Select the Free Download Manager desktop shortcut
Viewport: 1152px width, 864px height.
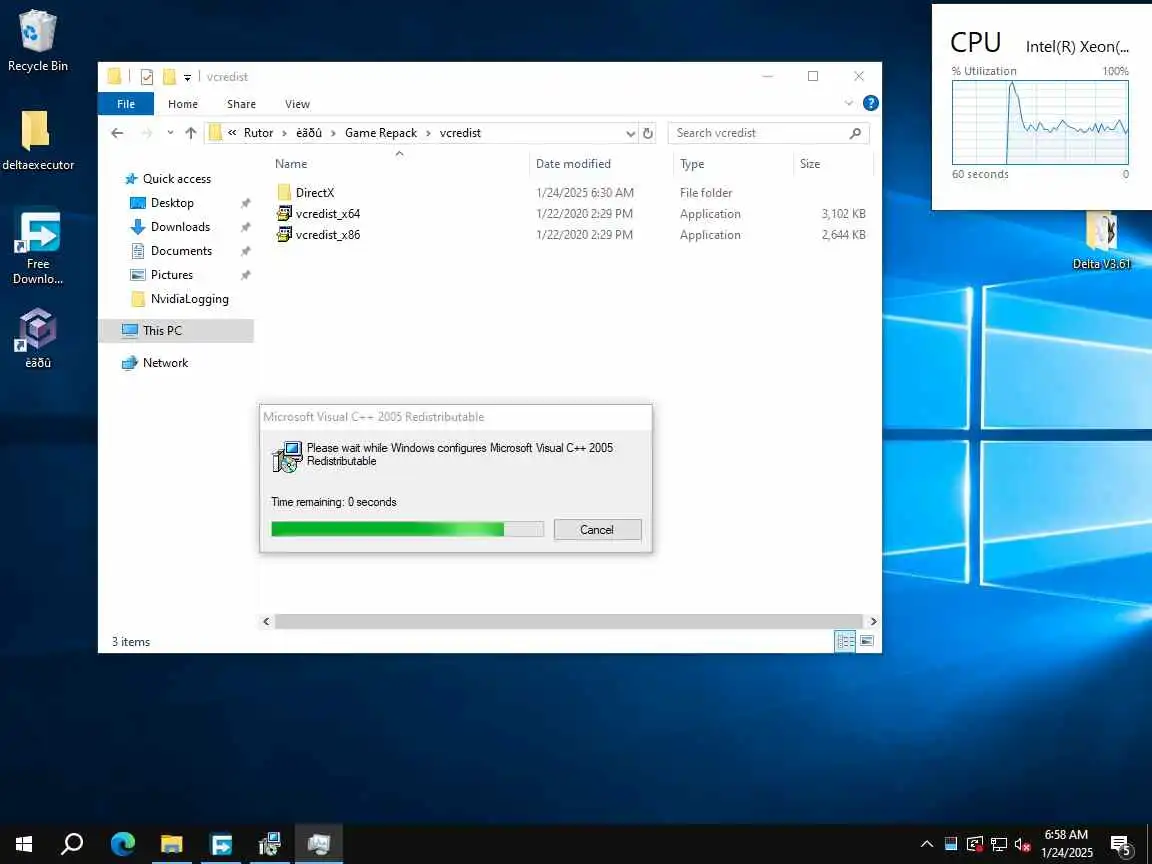pos(37,248)
